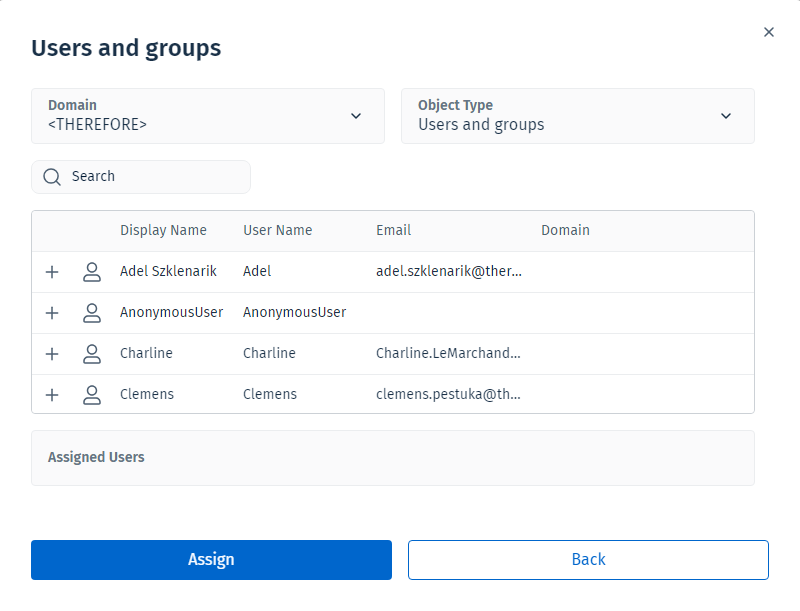Click the Domain dropdown chevron arrow

(x=356, y=116)
